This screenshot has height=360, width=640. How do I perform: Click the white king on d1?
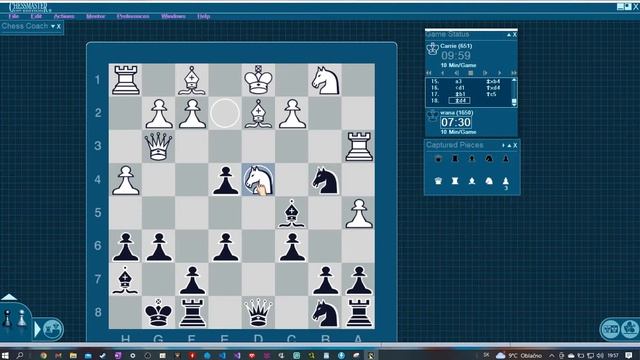point(258,80)
